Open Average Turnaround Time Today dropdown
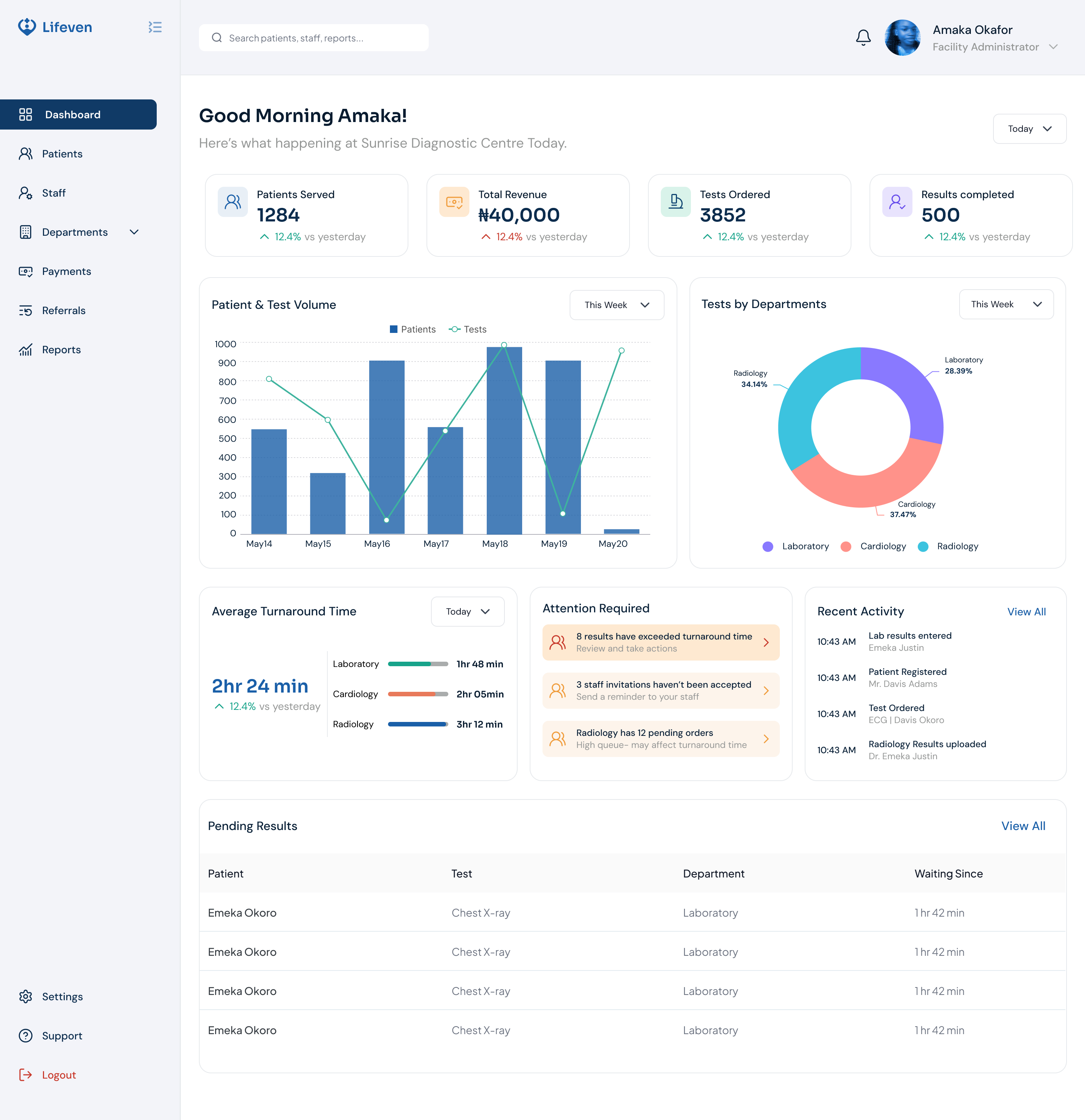This screenshot has width=1085, height=1120. click(468, 612)
